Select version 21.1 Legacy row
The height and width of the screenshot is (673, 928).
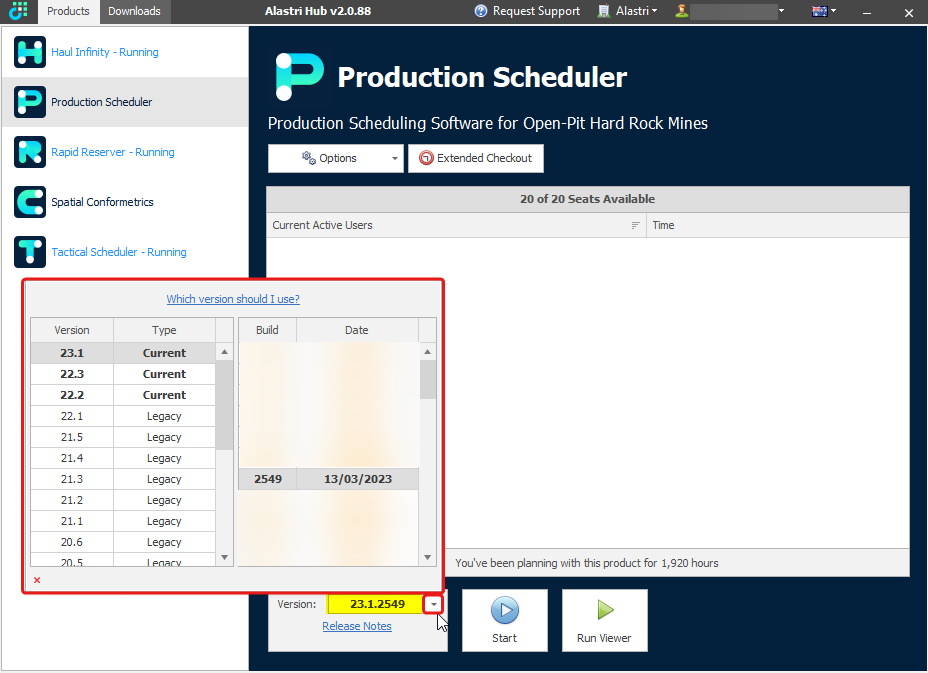point(123,521)
